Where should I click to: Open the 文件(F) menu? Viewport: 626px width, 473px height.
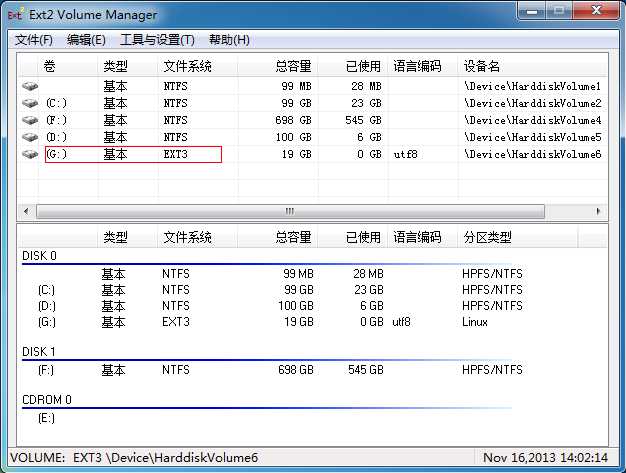[x=34, y=40]
